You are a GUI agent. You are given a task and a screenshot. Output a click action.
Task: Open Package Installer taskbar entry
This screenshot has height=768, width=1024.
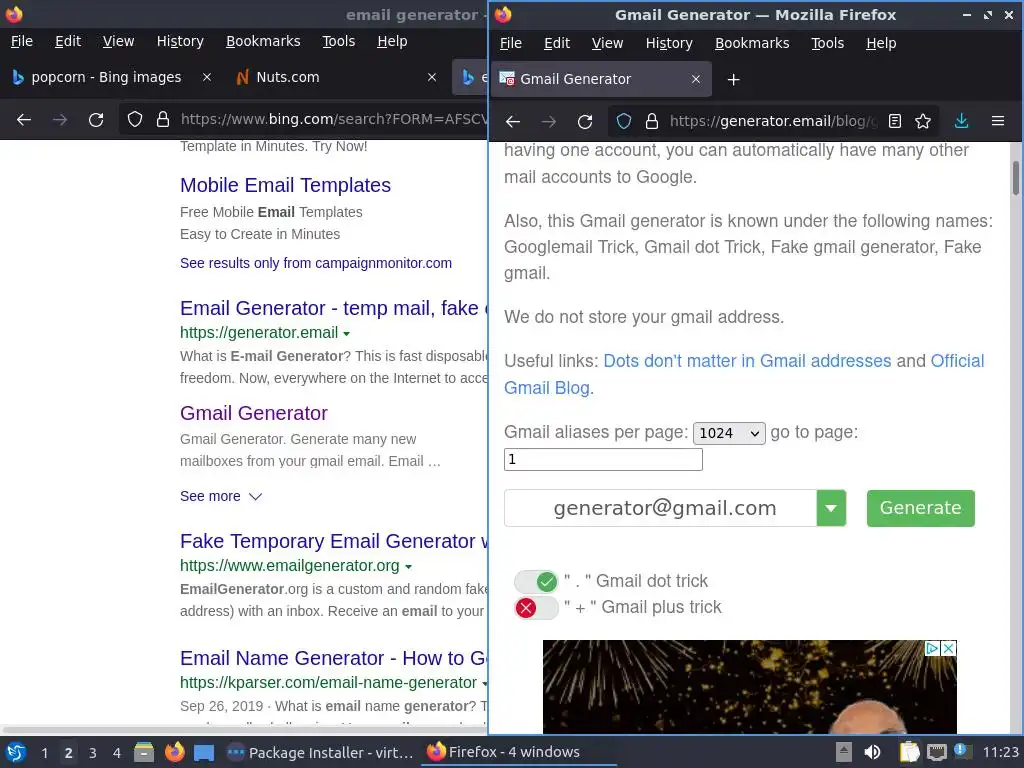320,753
